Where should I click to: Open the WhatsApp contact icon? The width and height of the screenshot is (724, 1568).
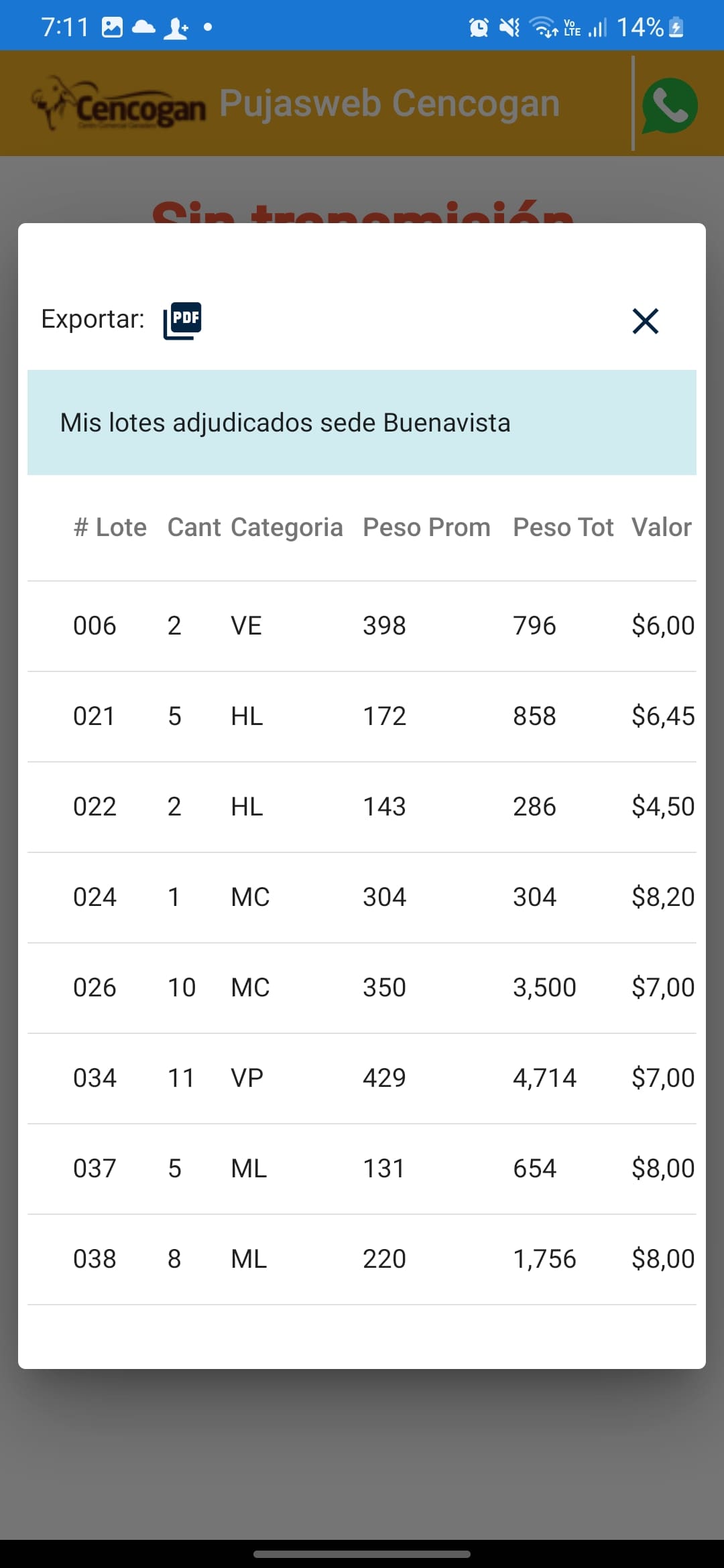(669, 106)
